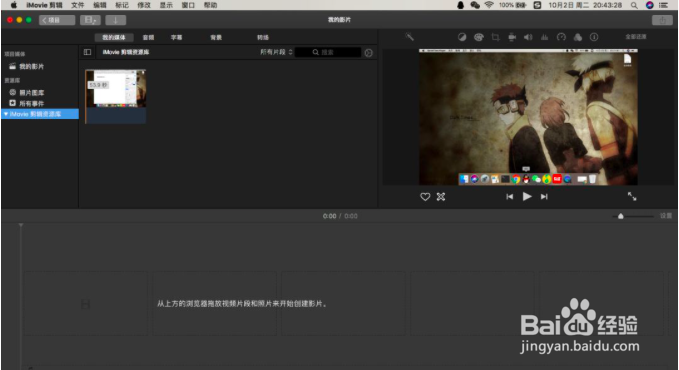Click the QQ penguin menu bar icon
Viewport: 679px width, 370px height.
pyautogui.click(x=460, y=5)
